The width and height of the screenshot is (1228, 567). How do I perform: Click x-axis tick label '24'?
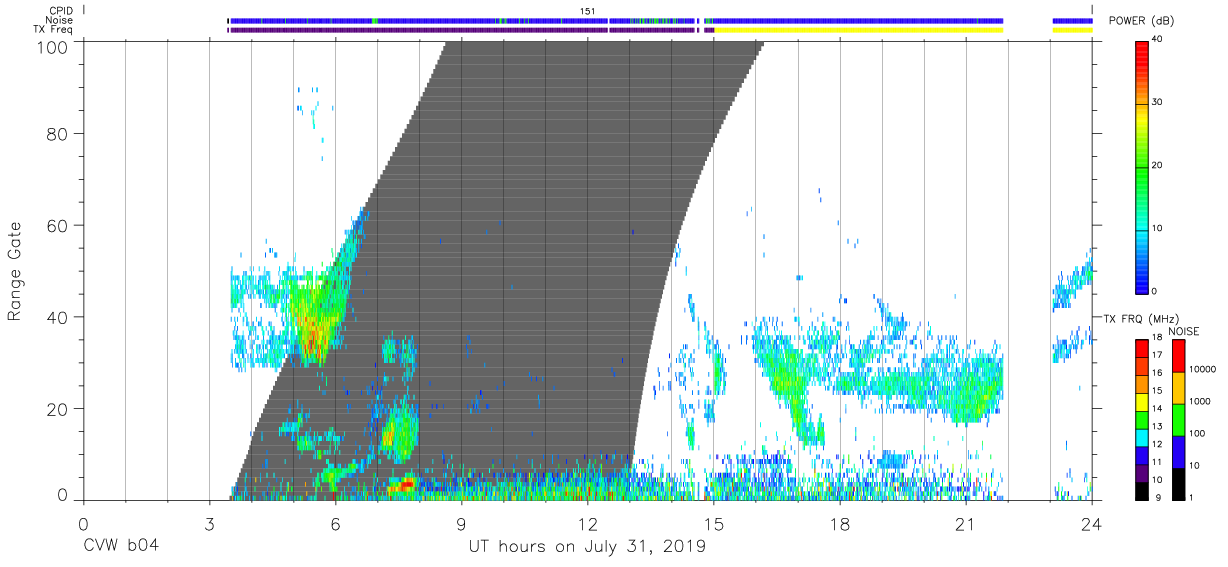(x=1092, y=524)
